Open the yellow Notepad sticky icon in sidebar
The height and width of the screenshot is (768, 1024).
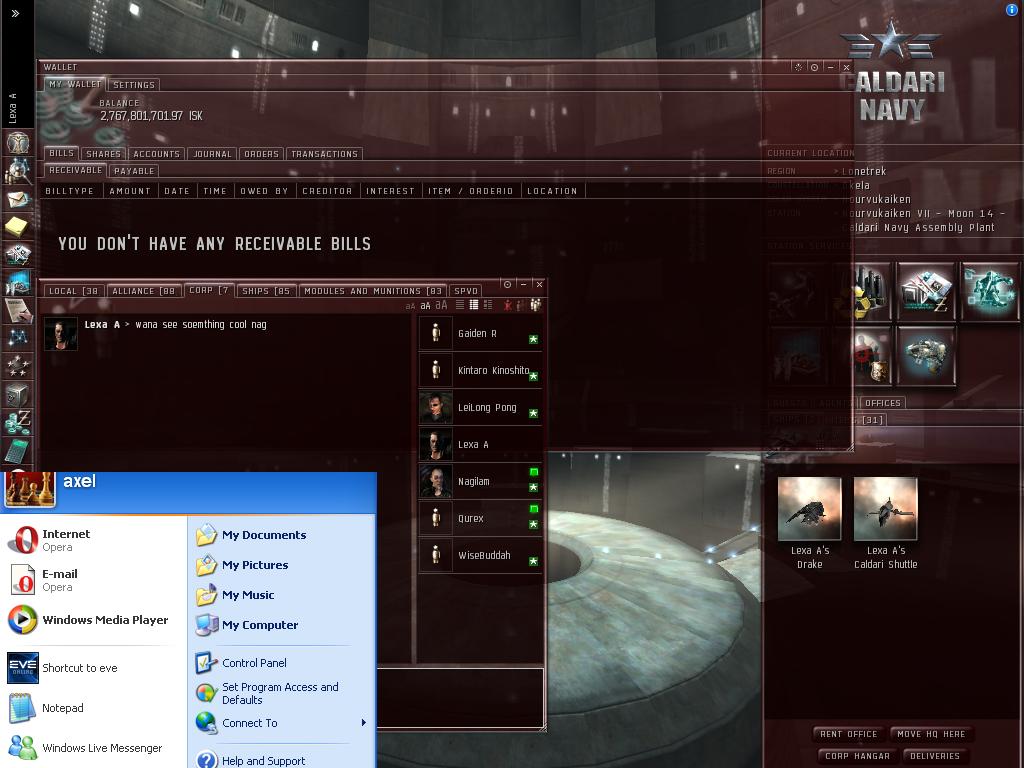point(16,227)
